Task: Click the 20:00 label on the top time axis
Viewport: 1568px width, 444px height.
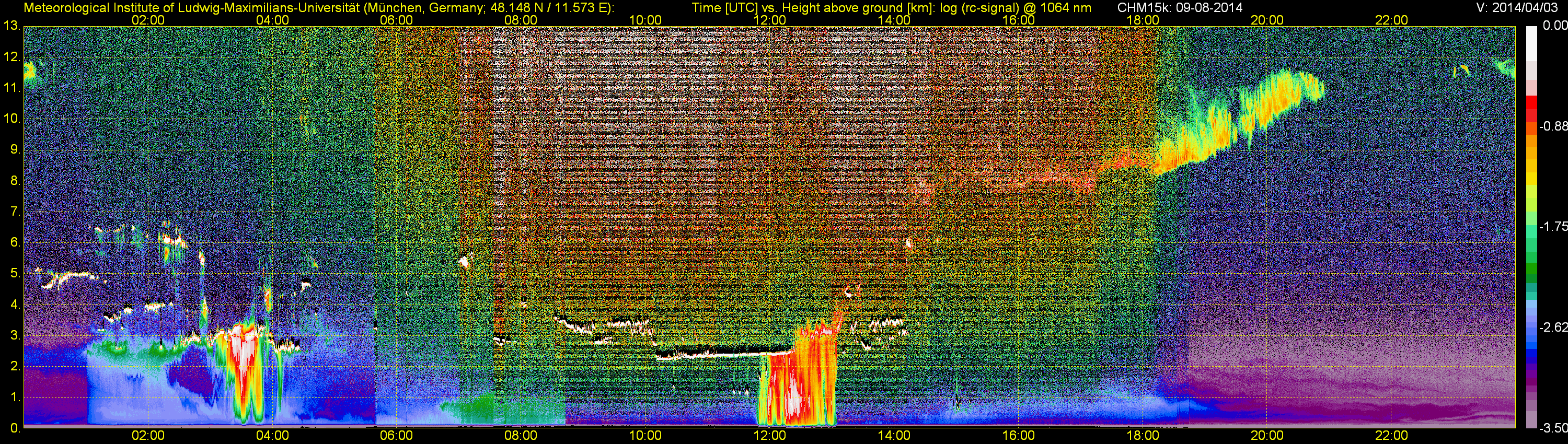Action: (1267, 20)
